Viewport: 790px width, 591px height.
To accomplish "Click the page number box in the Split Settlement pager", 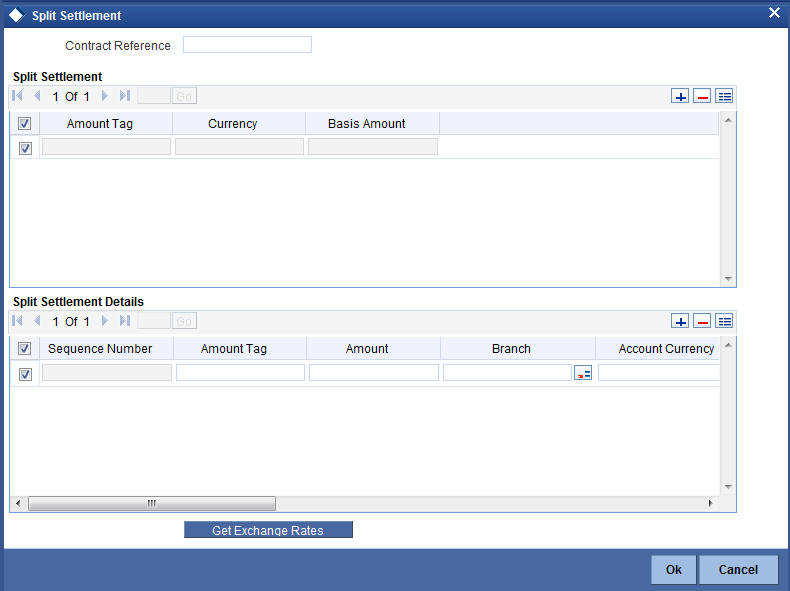I will click(x=154, y=96).
